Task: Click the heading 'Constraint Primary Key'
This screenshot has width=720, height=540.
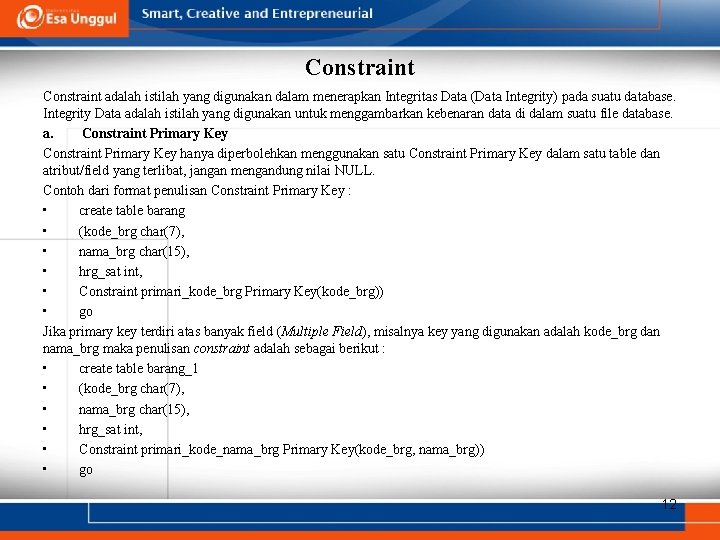Action: [155, 134]
